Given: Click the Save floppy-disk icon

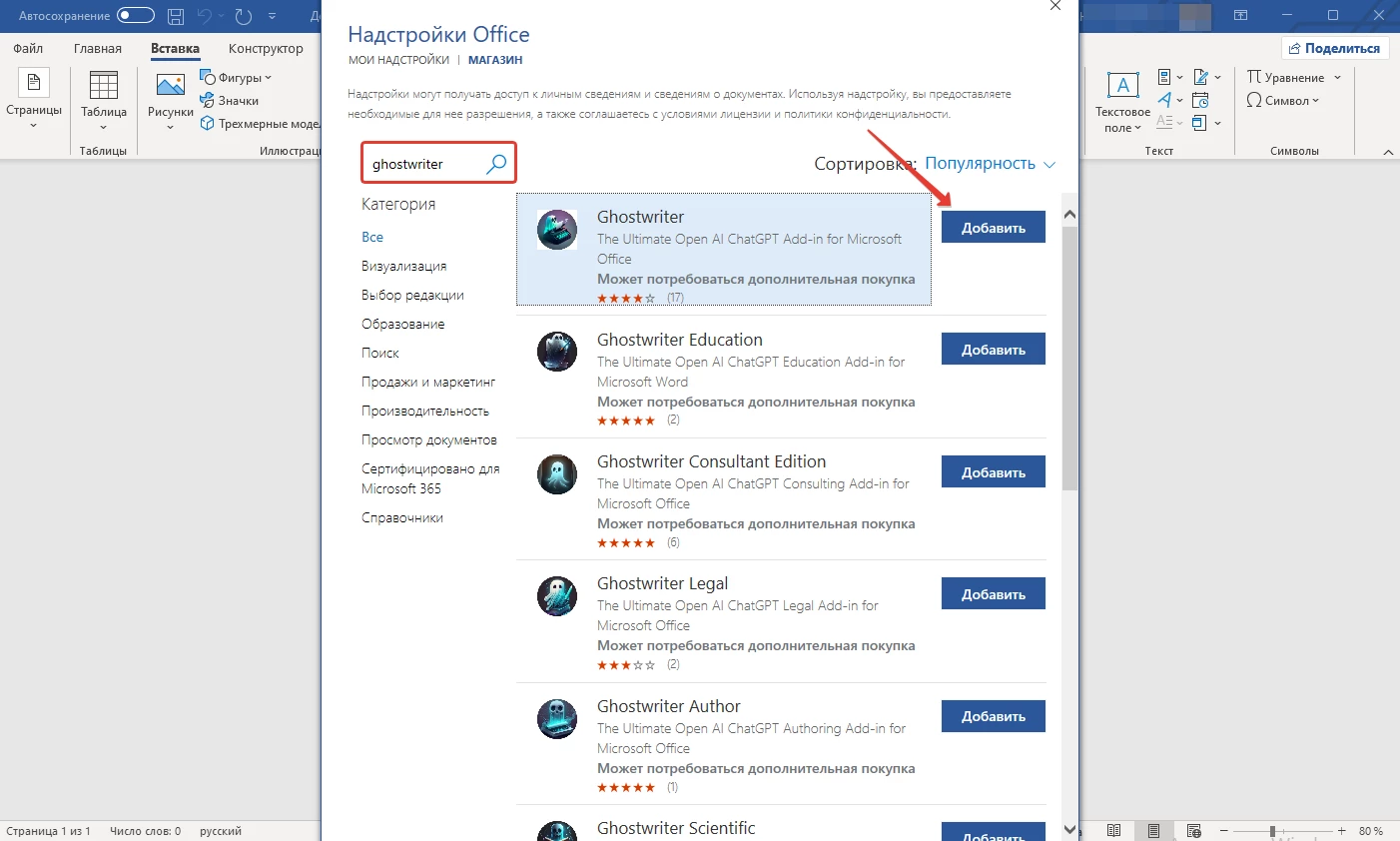Looking at the screenshot, I should coord(176,15).
